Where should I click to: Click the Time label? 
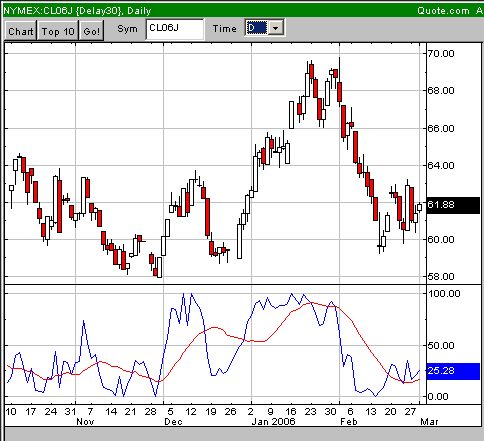point(225,29)
